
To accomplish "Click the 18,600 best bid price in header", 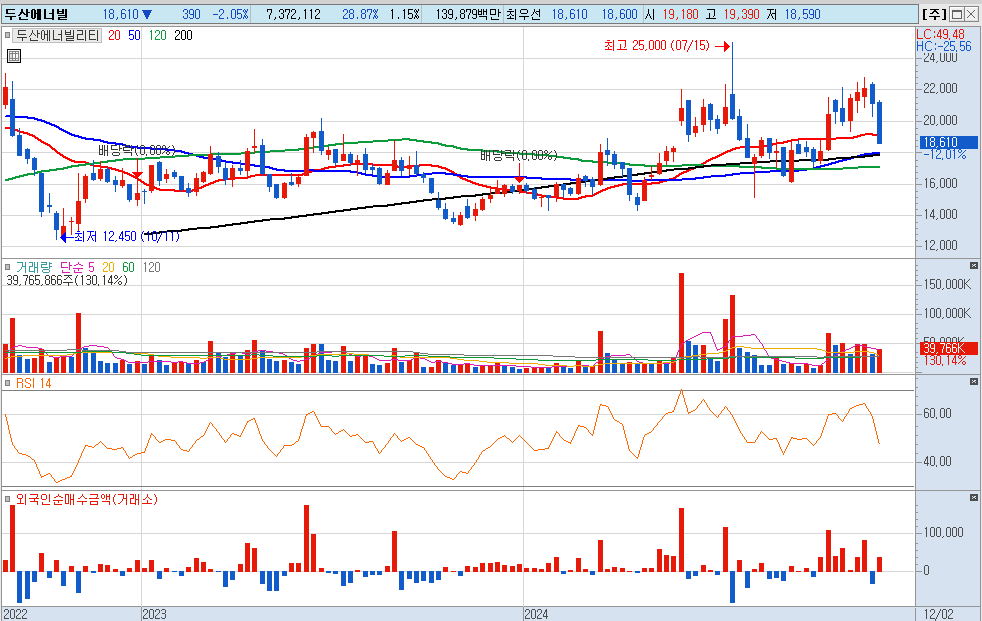I will (x=619, y=14).
